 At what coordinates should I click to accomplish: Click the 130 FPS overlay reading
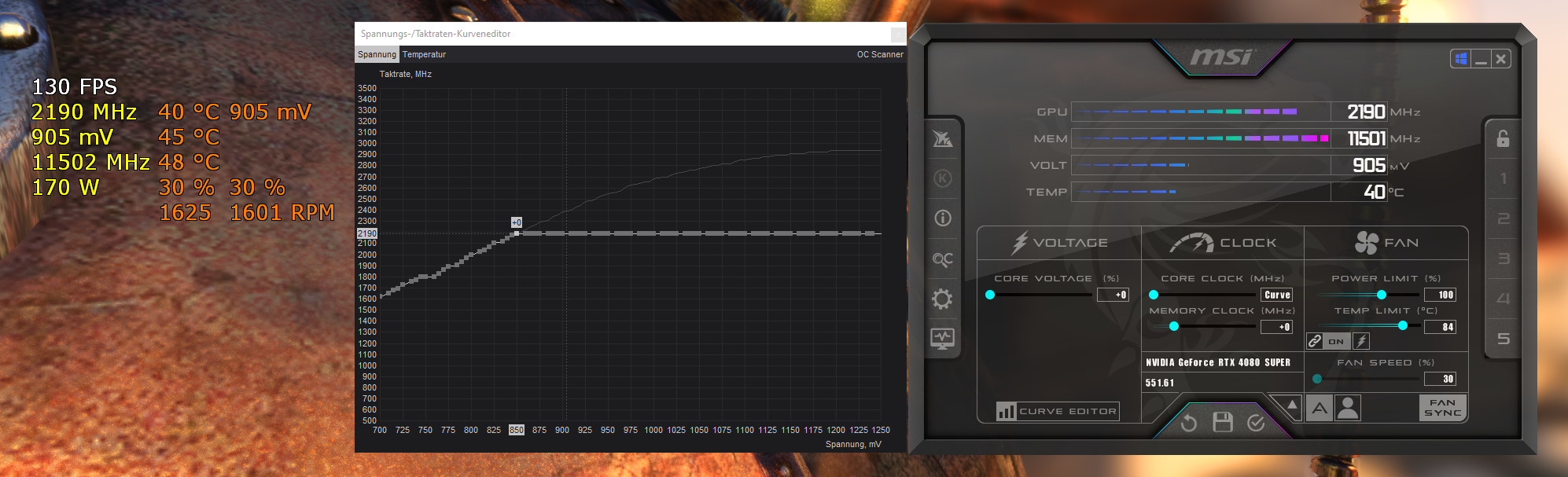(75, 86)
